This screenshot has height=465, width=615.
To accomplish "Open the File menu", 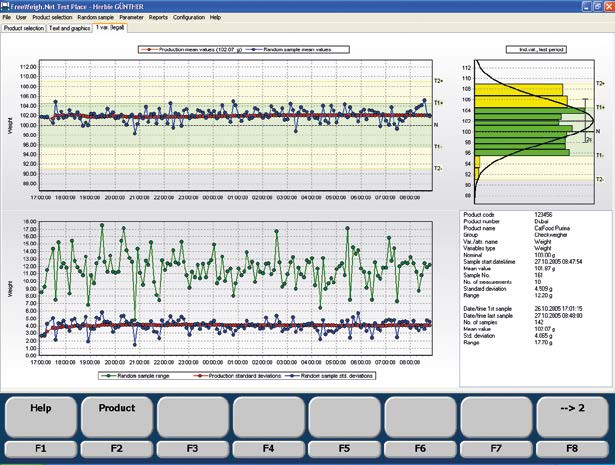I will [7, 17].
